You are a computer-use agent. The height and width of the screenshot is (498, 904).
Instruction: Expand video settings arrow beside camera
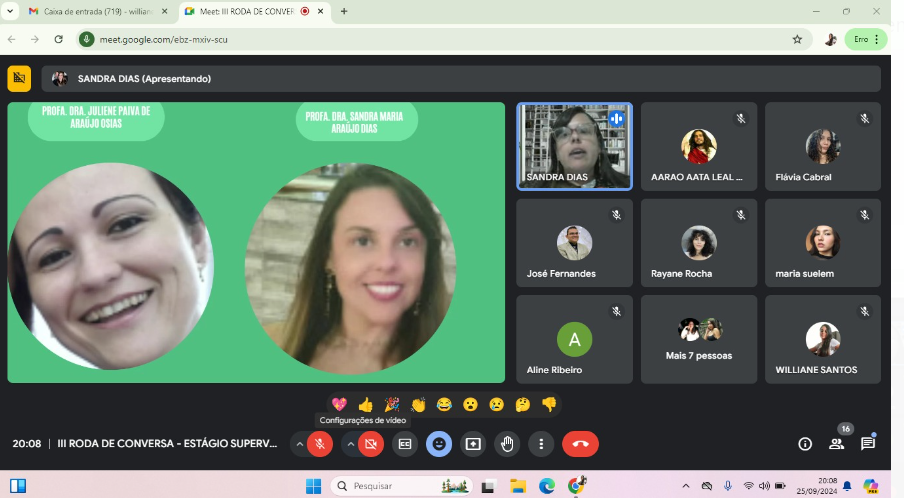click(x=350, y=444)
